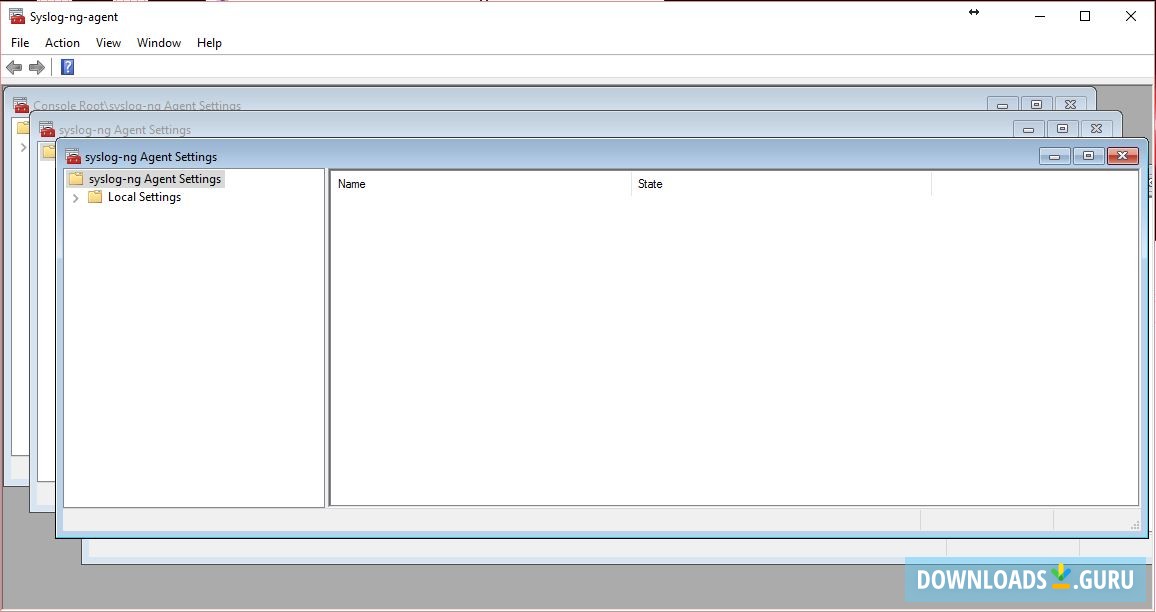The height and width of the screenshot is (612, 1156).
Task: Expand the Local Settings tree node
Action: [x=76, y=198]
